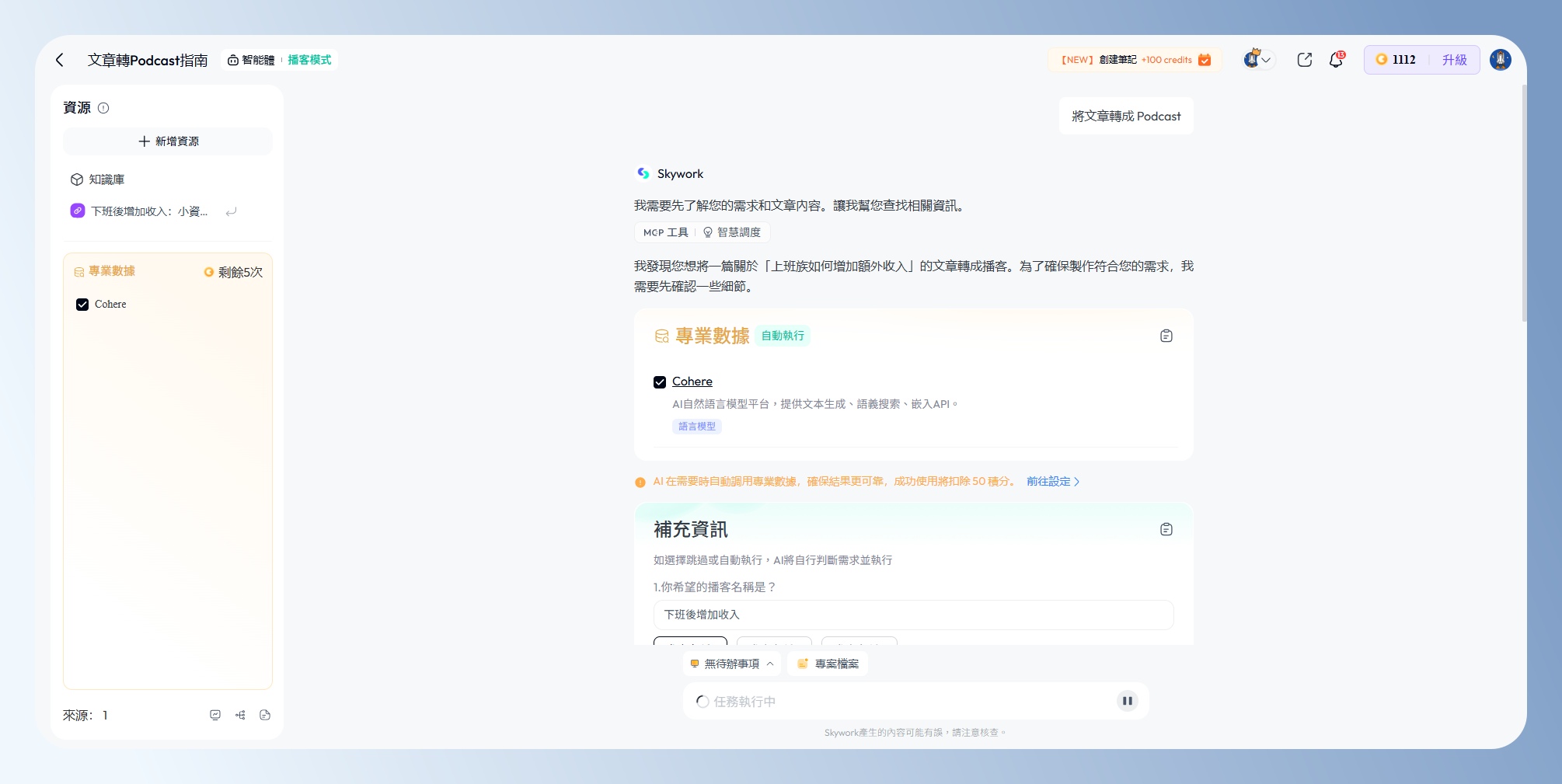This screenshot has width=1562, height=784.
Task: Click the lightbulb icon in 智慧調度 tag
Action: point(708,232)
